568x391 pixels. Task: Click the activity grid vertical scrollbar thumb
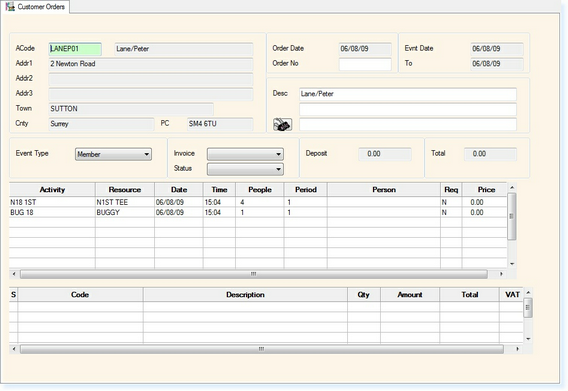pyautogui.click(x=511, y=216)
